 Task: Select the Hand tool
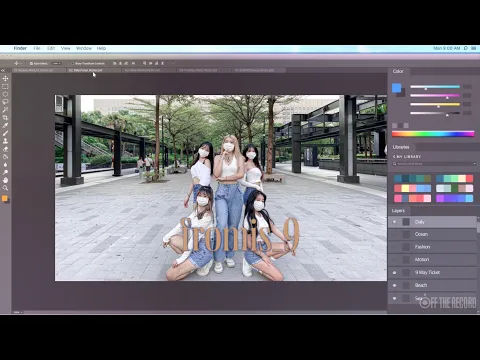click(x=5, y=180)
